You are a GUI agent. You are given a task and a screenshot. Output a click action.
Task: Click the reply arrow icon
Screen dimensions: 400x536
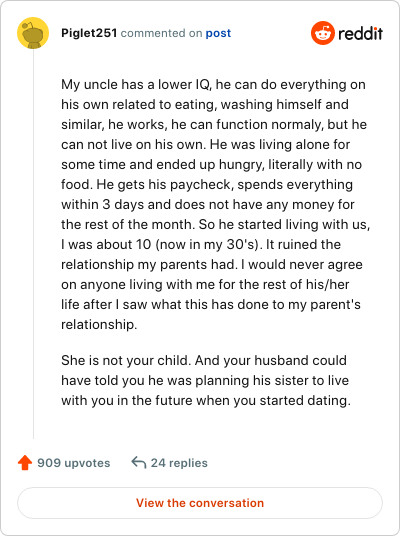tap(138, 463)
